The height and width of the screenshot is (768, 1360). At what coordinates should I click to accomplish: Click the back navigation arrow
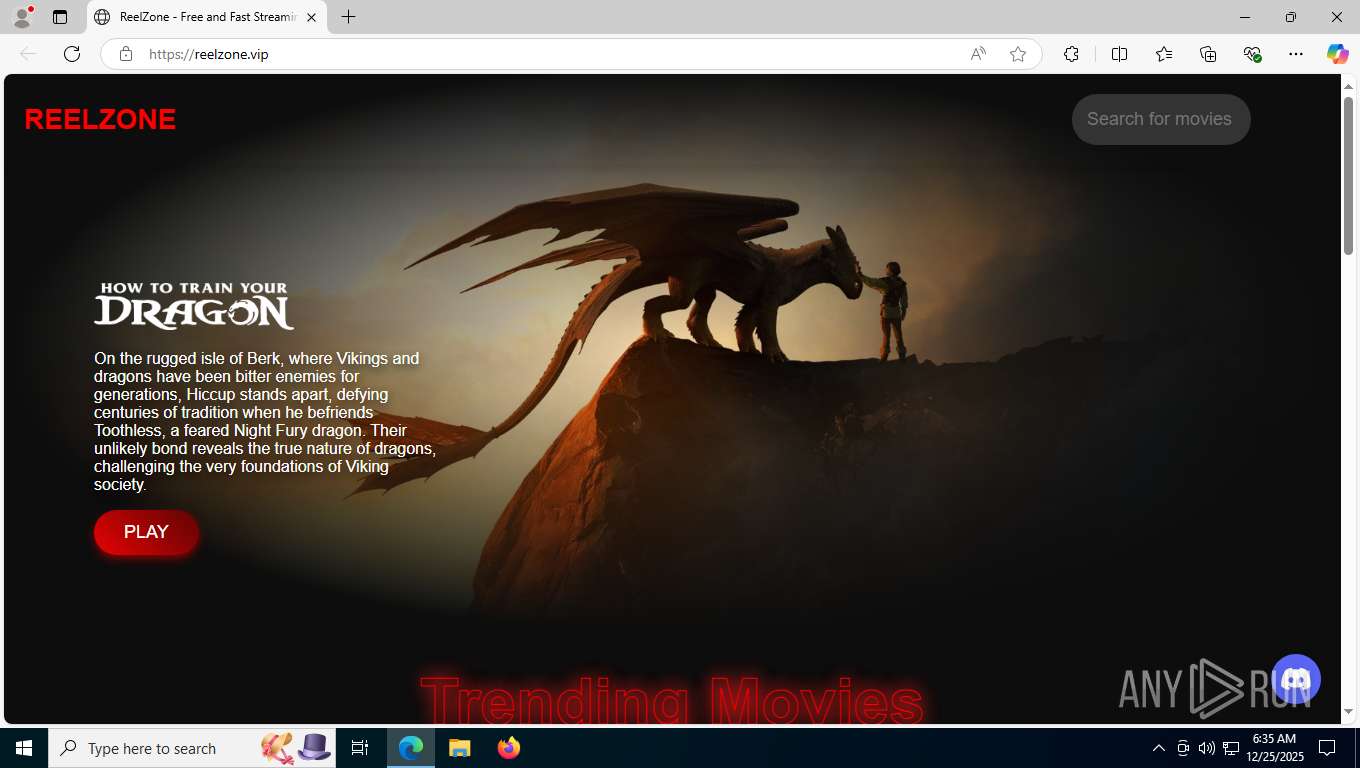tap(28, 54)
